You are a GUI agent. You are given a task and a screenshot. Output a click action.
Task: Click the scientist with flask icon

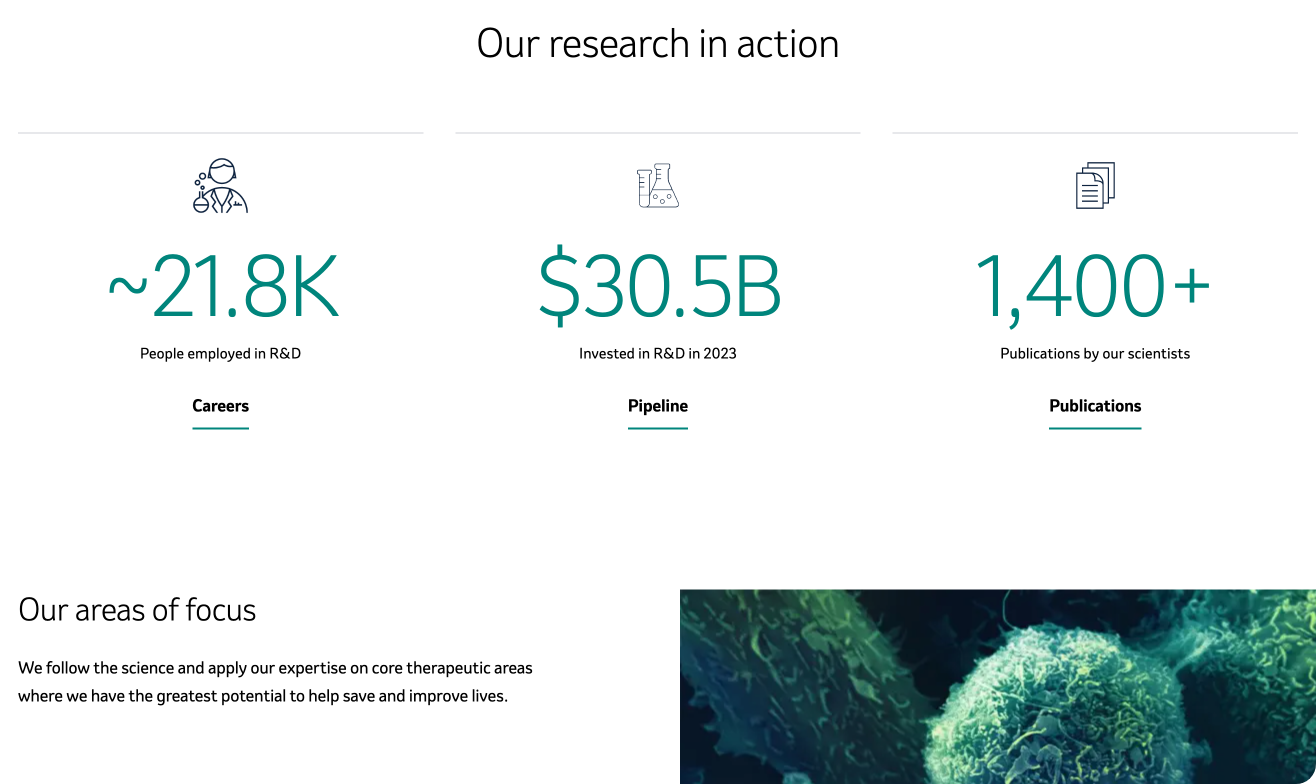point(220,186)
